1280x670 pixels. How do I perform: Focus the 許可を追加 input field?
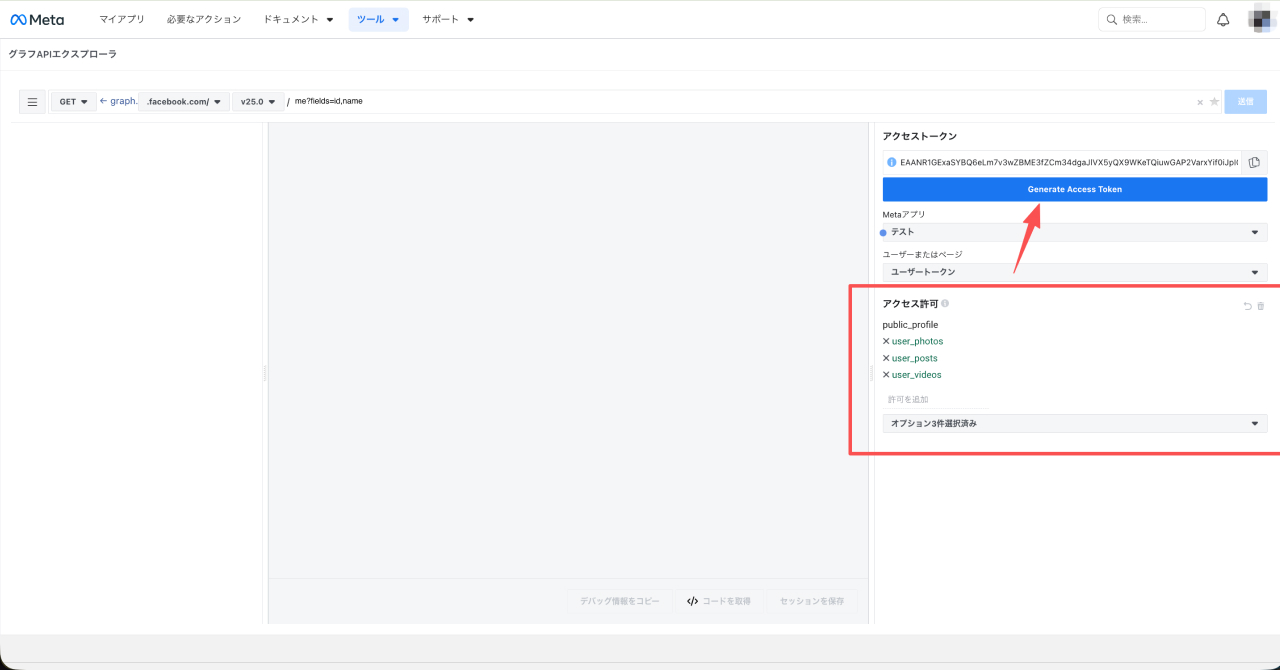(935, 400)
